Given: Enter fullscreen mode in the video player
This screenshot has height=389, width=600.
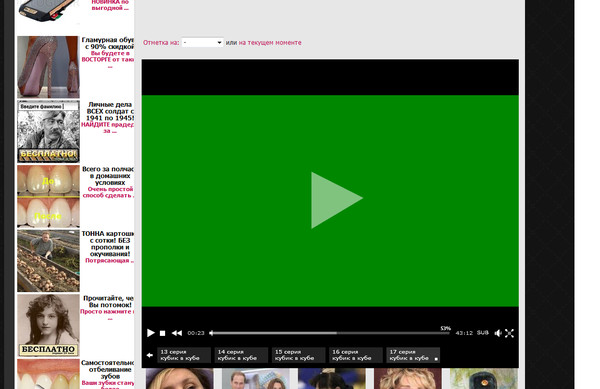Looking at the screenshot, I should 509,334.
